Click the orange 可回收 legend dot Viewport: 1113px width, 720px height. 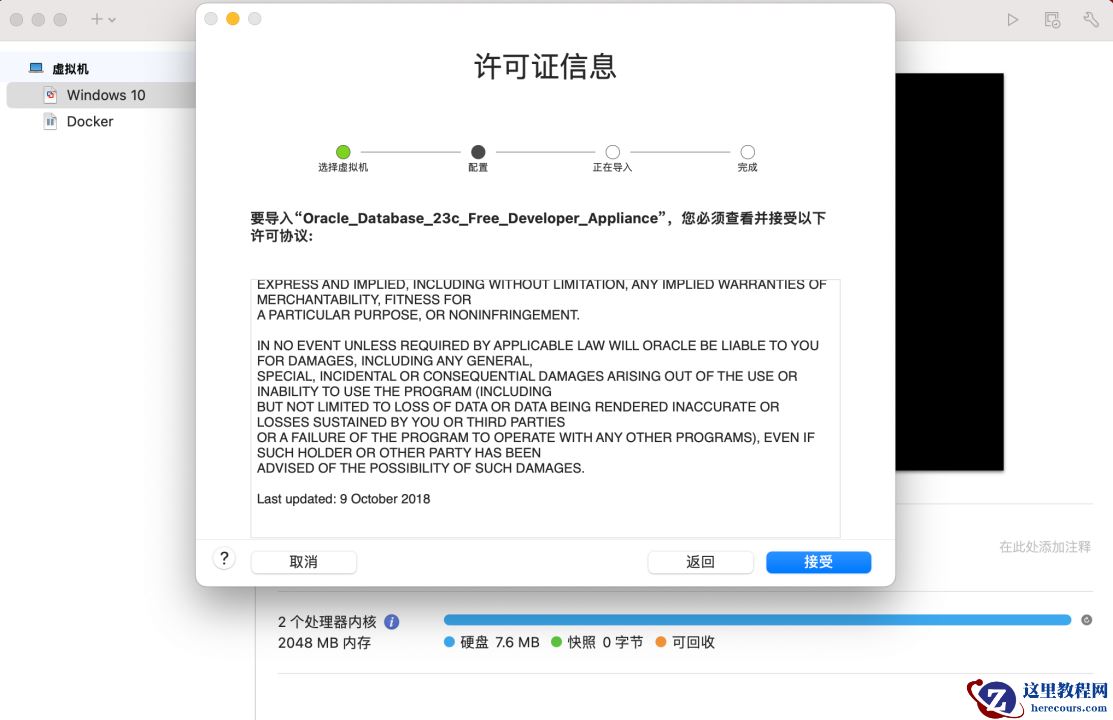[x=660, y=642]
